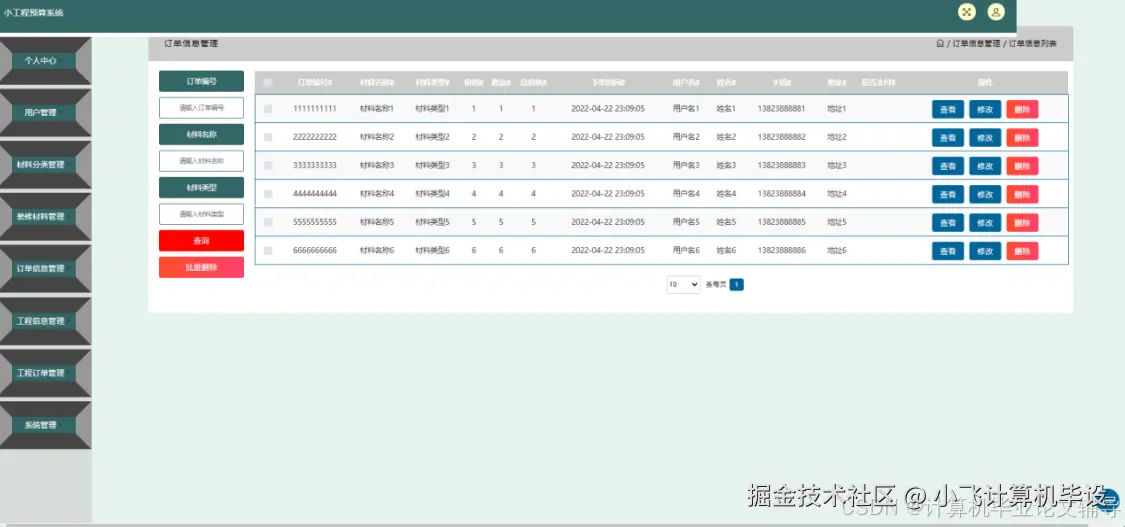Check the row for order 5555555555
Viewport: 1125px width, 527px height.
point(268,222)
